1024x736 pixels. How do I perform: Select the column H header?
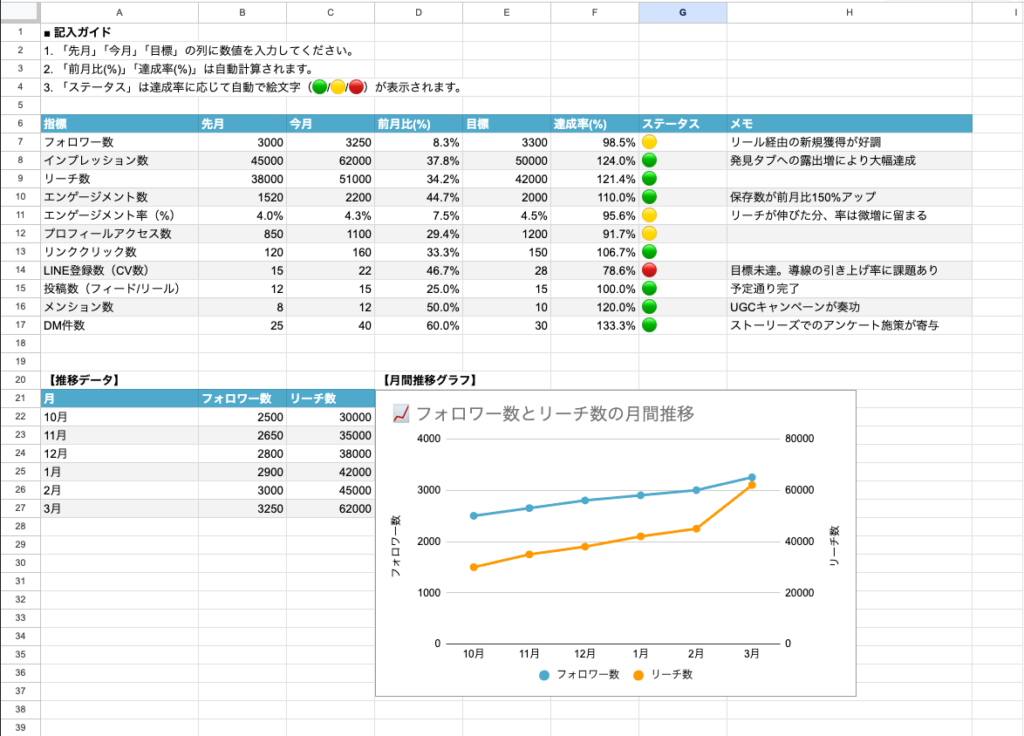849,12
